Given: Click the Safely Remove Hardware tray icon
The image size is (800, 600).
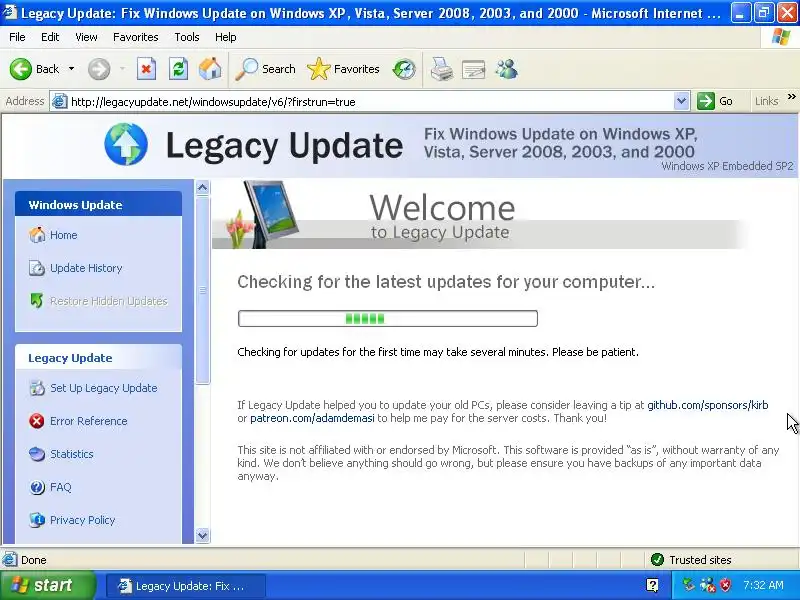Looking at the screenshot, I should [689, 585].
